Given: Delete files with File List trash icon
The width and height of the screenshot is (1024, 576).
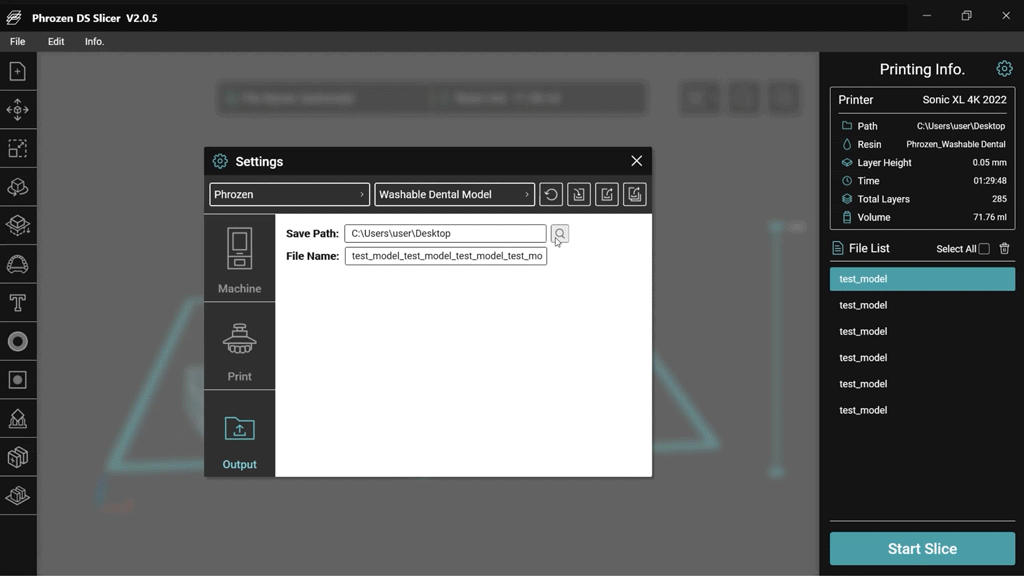Looking at the screenshot, I should click(1004, 248).
